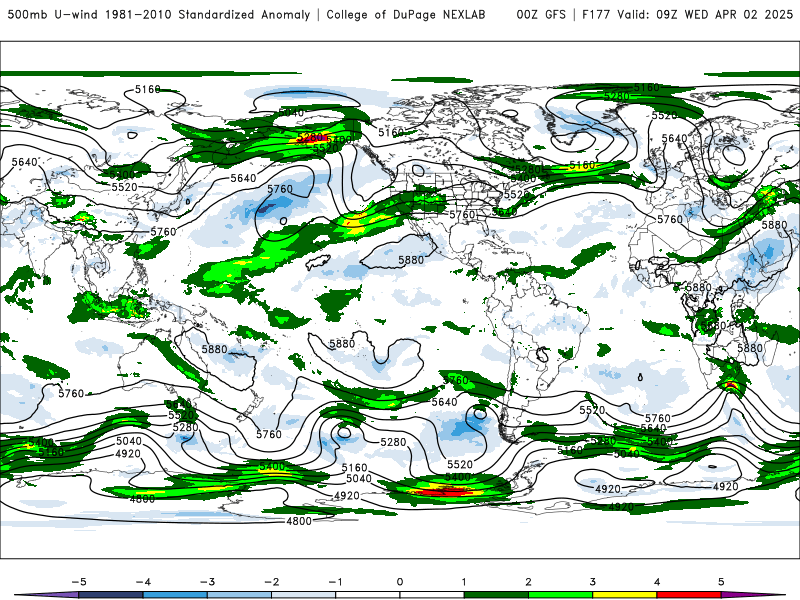Image resolution: width=800 pixels, height=600 pixels.
Task: Click the '5880' contour label over northern Australia
Action: click(214, 349)
